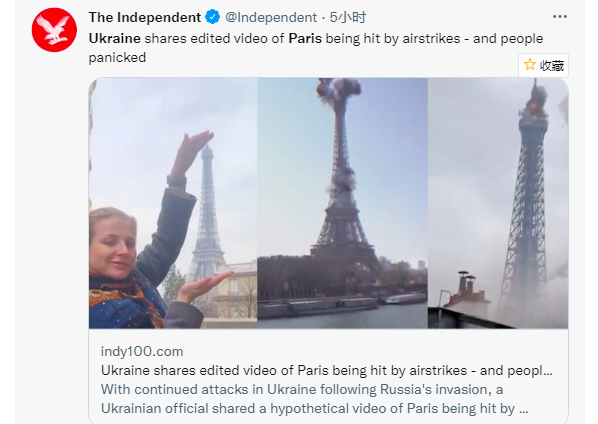This screenshot has width=598, height=424.
Task: Open The Independent's red eagle avatar
Action: point(54,30)
